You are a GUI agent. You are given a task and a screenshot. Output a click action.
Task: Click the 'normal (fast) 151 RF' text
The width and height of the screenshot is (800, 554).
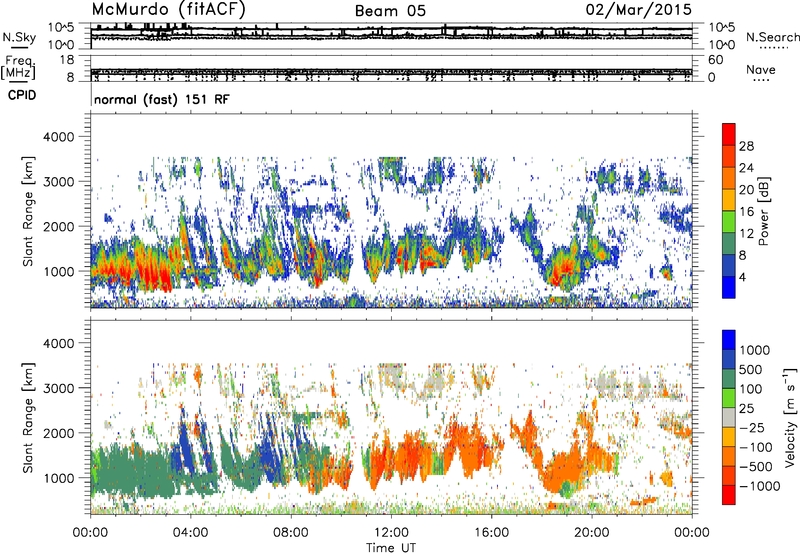(x=162, y=99)
